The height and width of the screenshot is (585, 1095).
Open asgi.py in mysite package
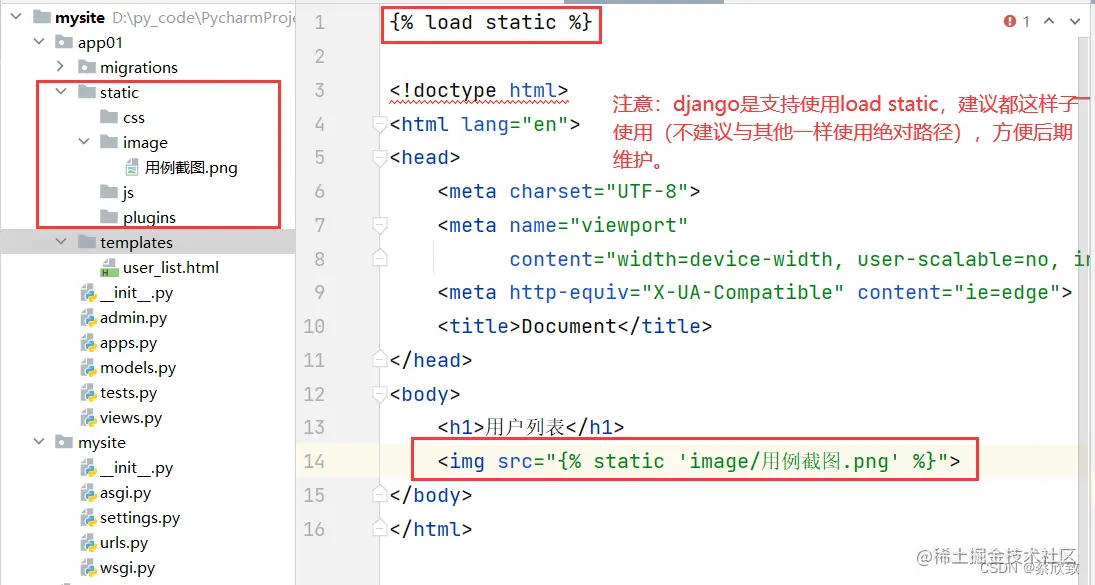[125, 493]
